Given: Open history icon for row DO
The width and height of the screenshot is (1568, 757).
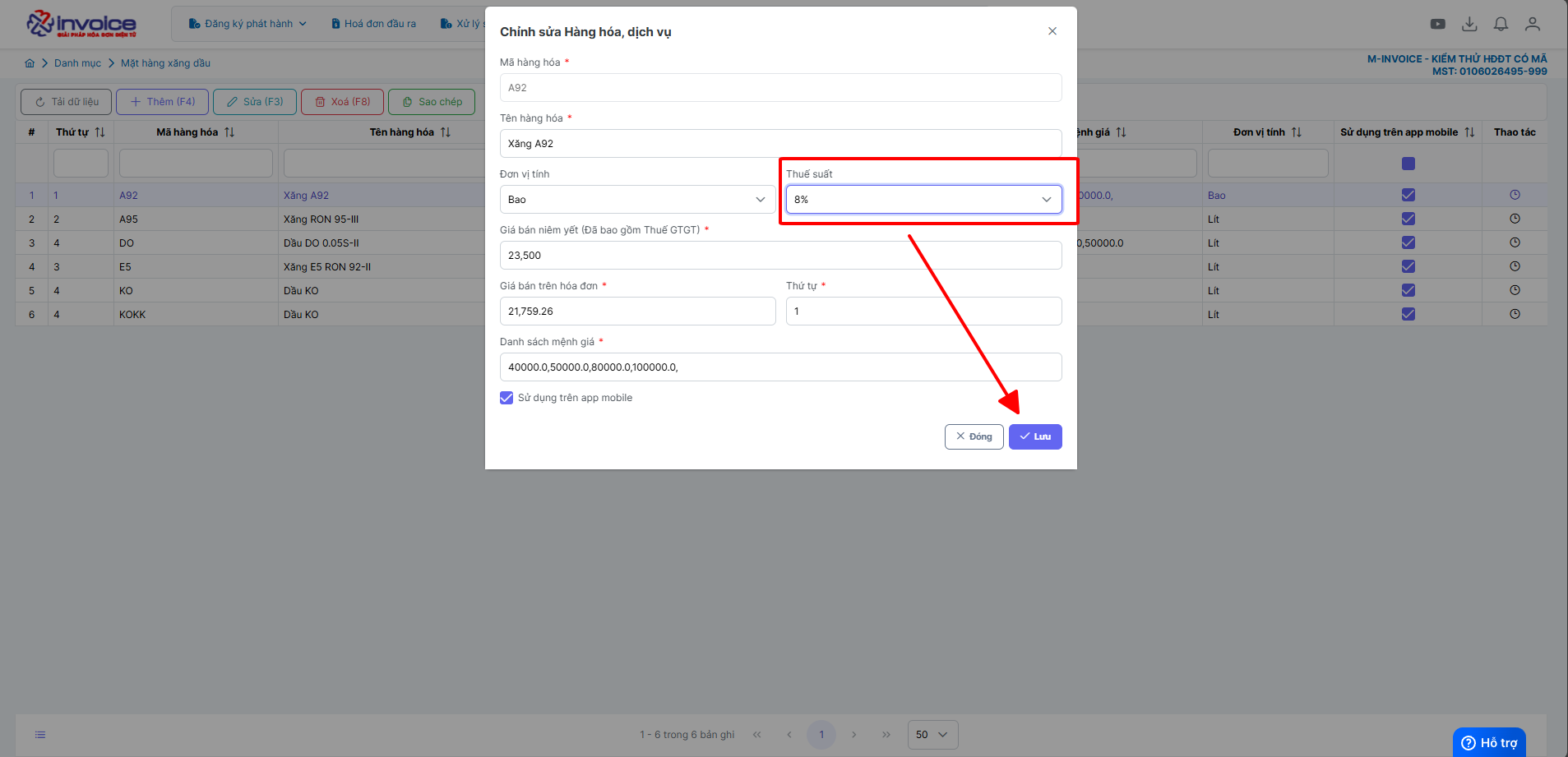Looking at the screenshot, I should (1515, 242).
